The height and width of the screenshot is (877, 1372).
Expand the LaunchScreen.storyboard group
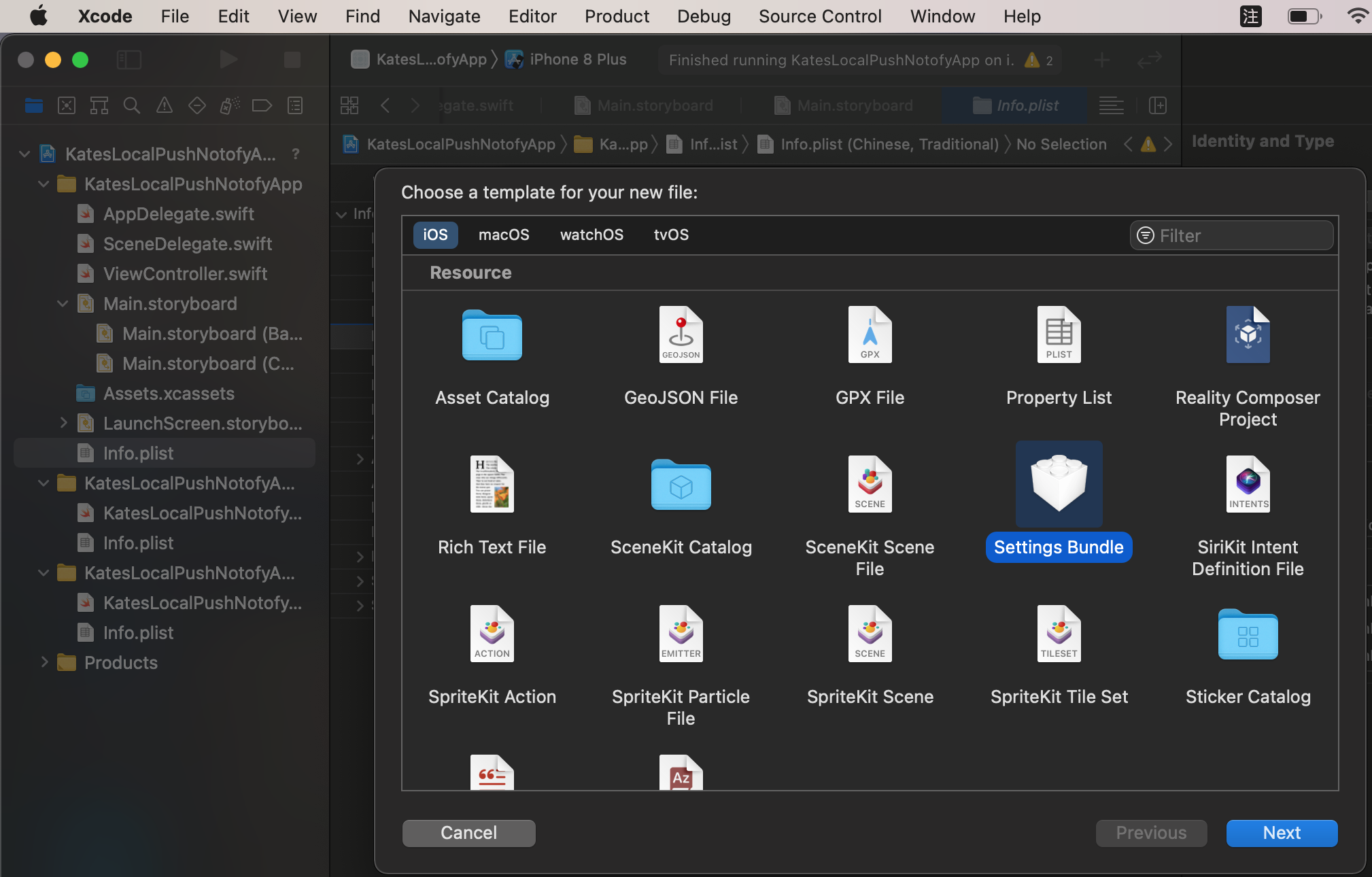coord(63,424)
